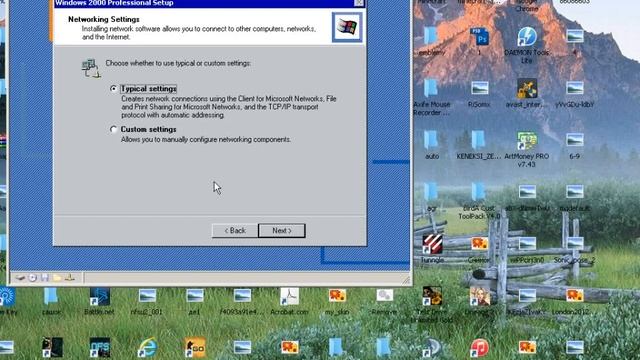Open the BirdA Cust ToolPack folder
Screen dimensions: 640x360
[x=479, y=192]
